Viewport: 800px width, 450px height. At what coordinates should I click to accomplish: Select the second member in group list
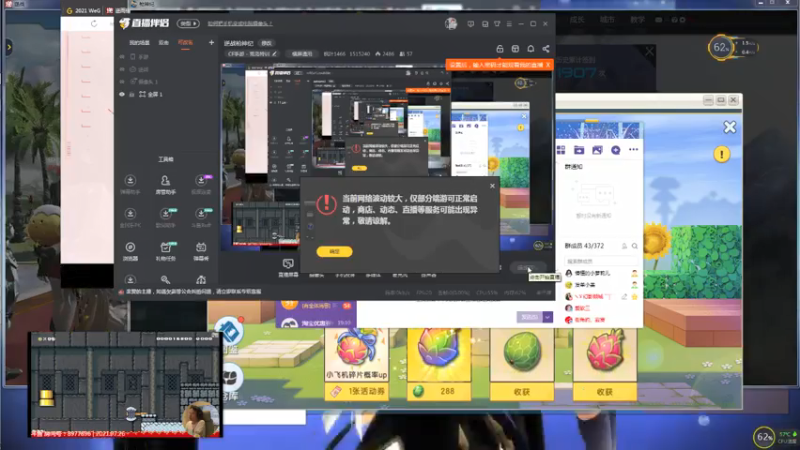click(x=601, y=285)
